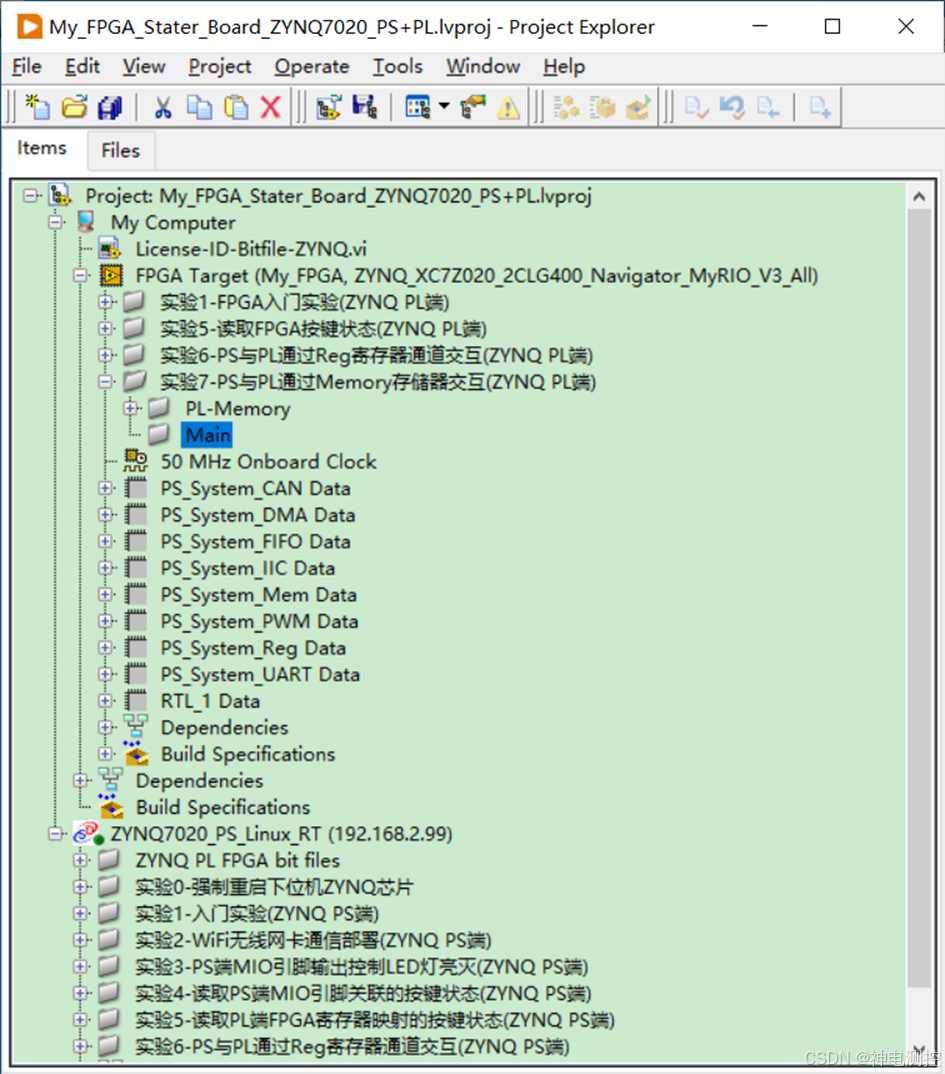
Task: Click the My Computer icon
Action: tap(86, 222)
